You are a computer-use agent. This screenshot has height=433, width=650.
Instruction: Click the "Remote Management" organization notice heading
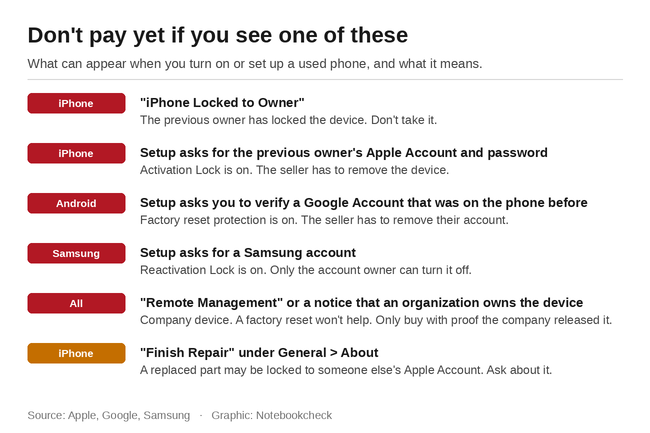tap(361, 303)
